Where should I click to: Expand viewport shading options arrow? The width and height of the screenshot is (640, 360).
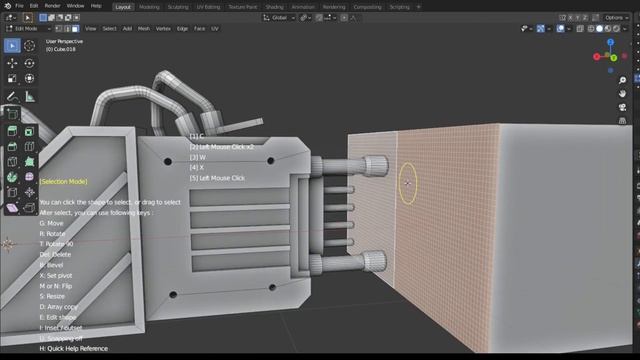click(x=625, y=29)
